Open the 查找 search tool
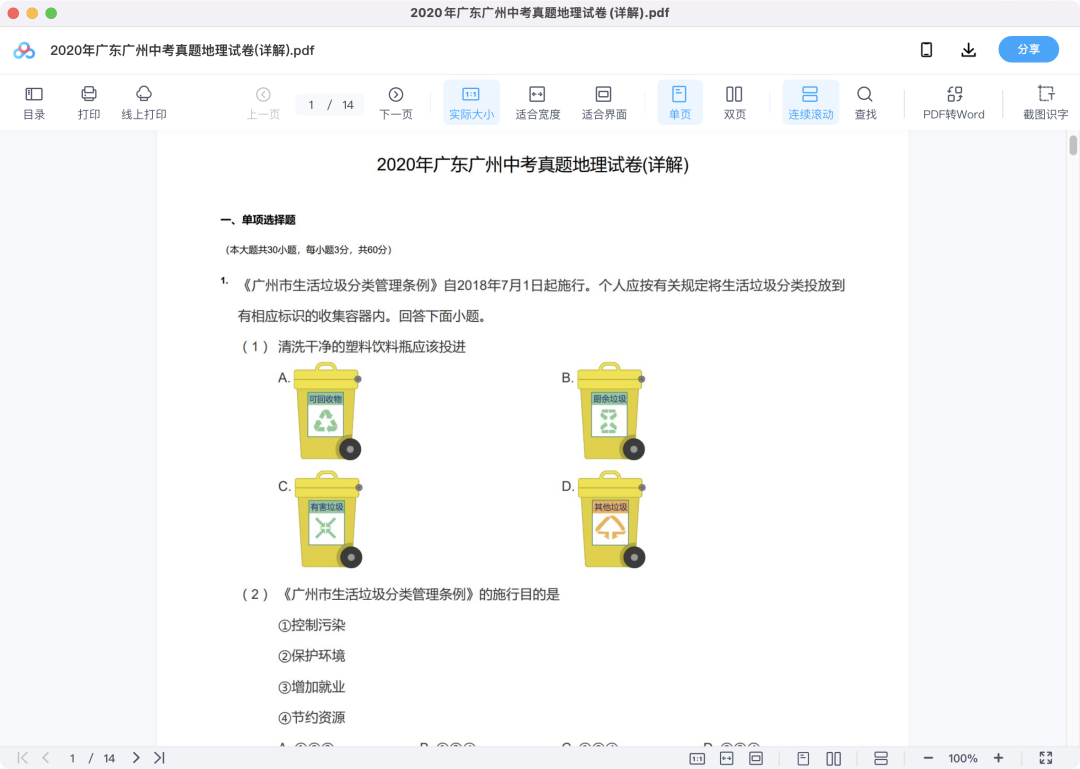This screenshot has height=769, width=1080. [865, 103]
